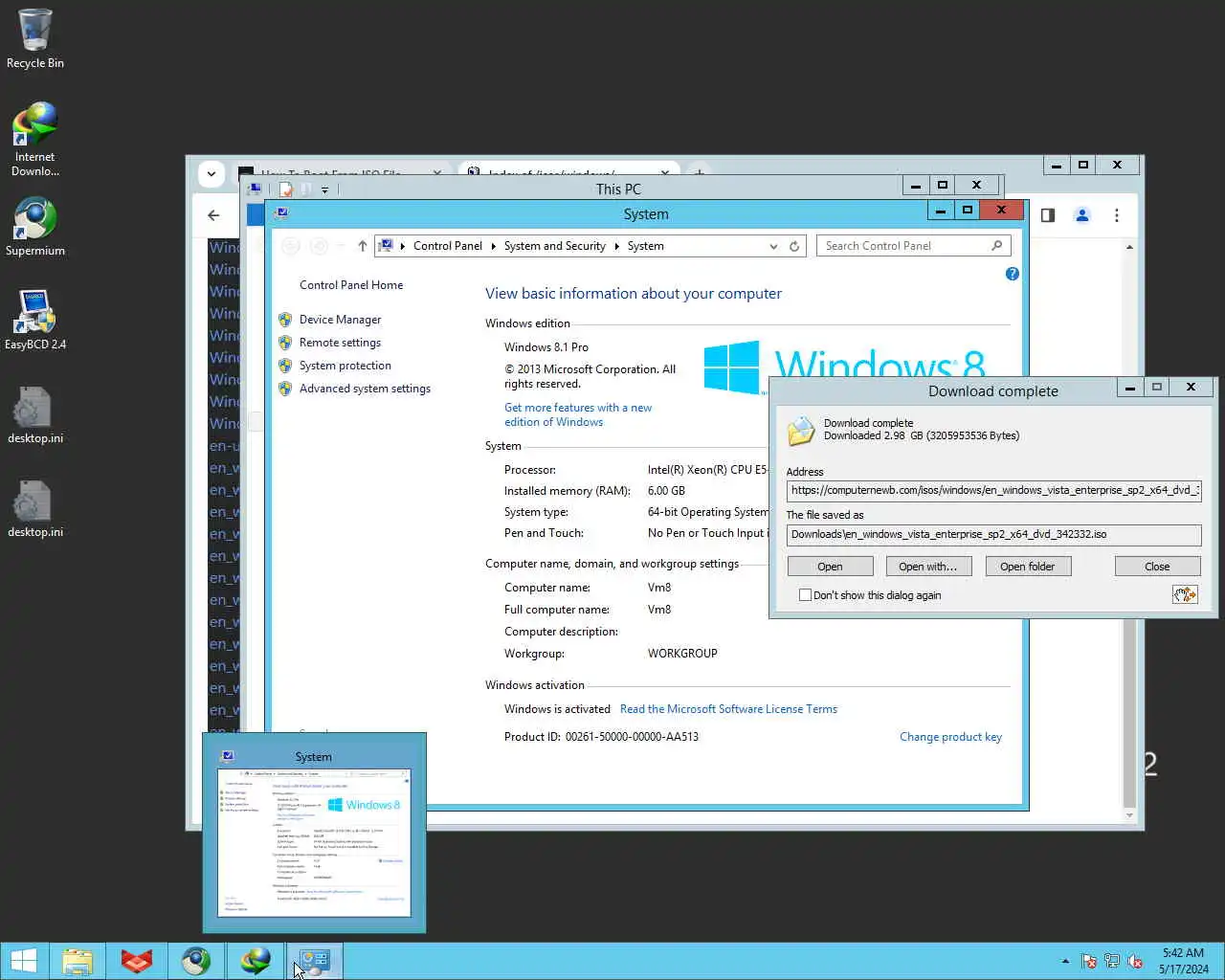
Task: Click the System control panel taskbar button
Action: point(315,961)
